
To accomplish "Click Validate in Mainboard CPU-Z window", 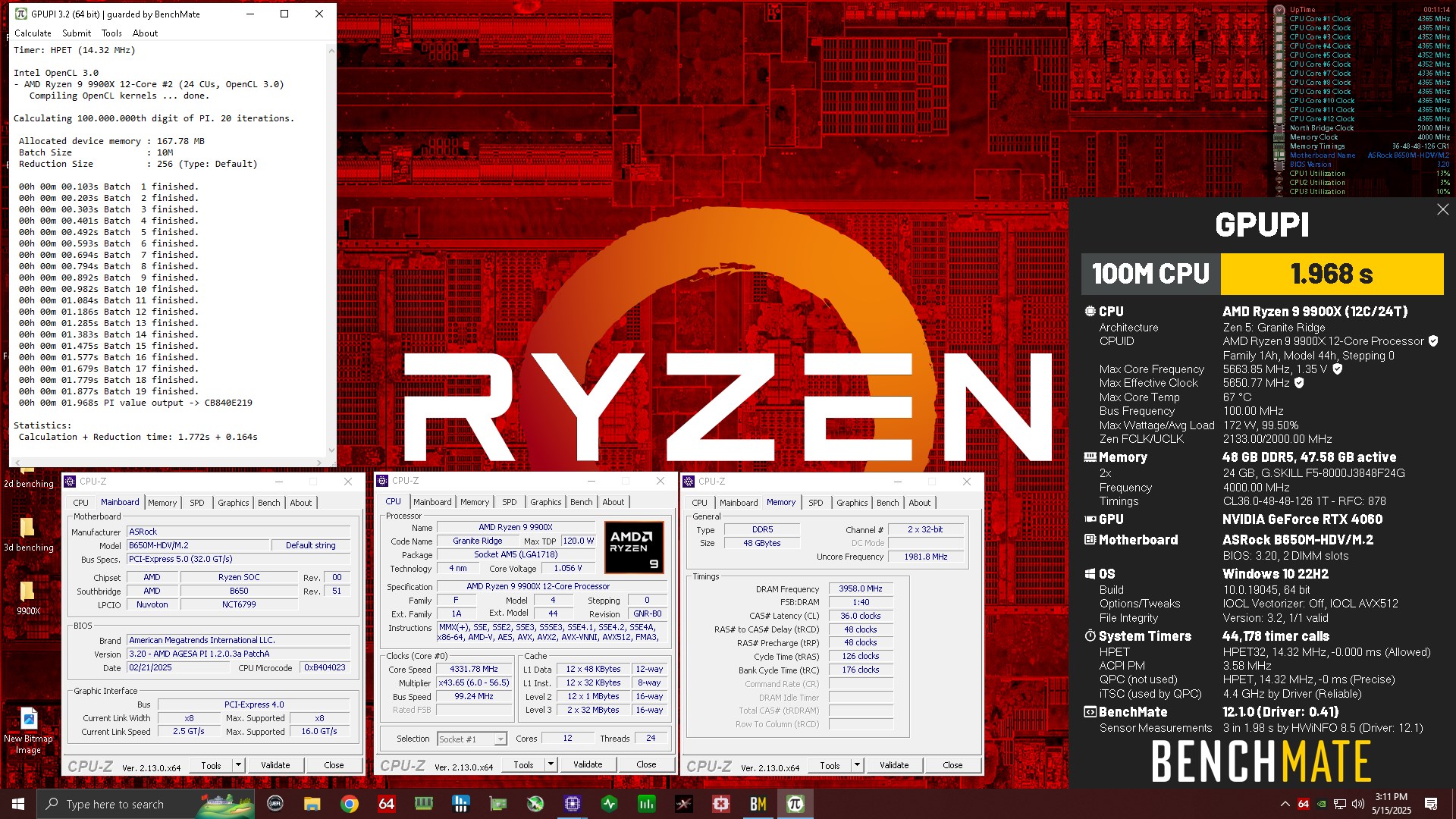I will click(x=275, y=765).
